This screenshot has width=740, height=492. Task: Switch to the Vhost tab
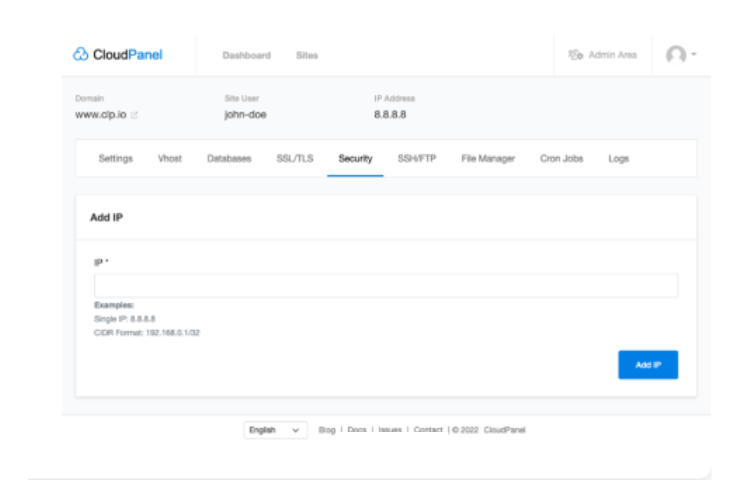pos(169,159)
